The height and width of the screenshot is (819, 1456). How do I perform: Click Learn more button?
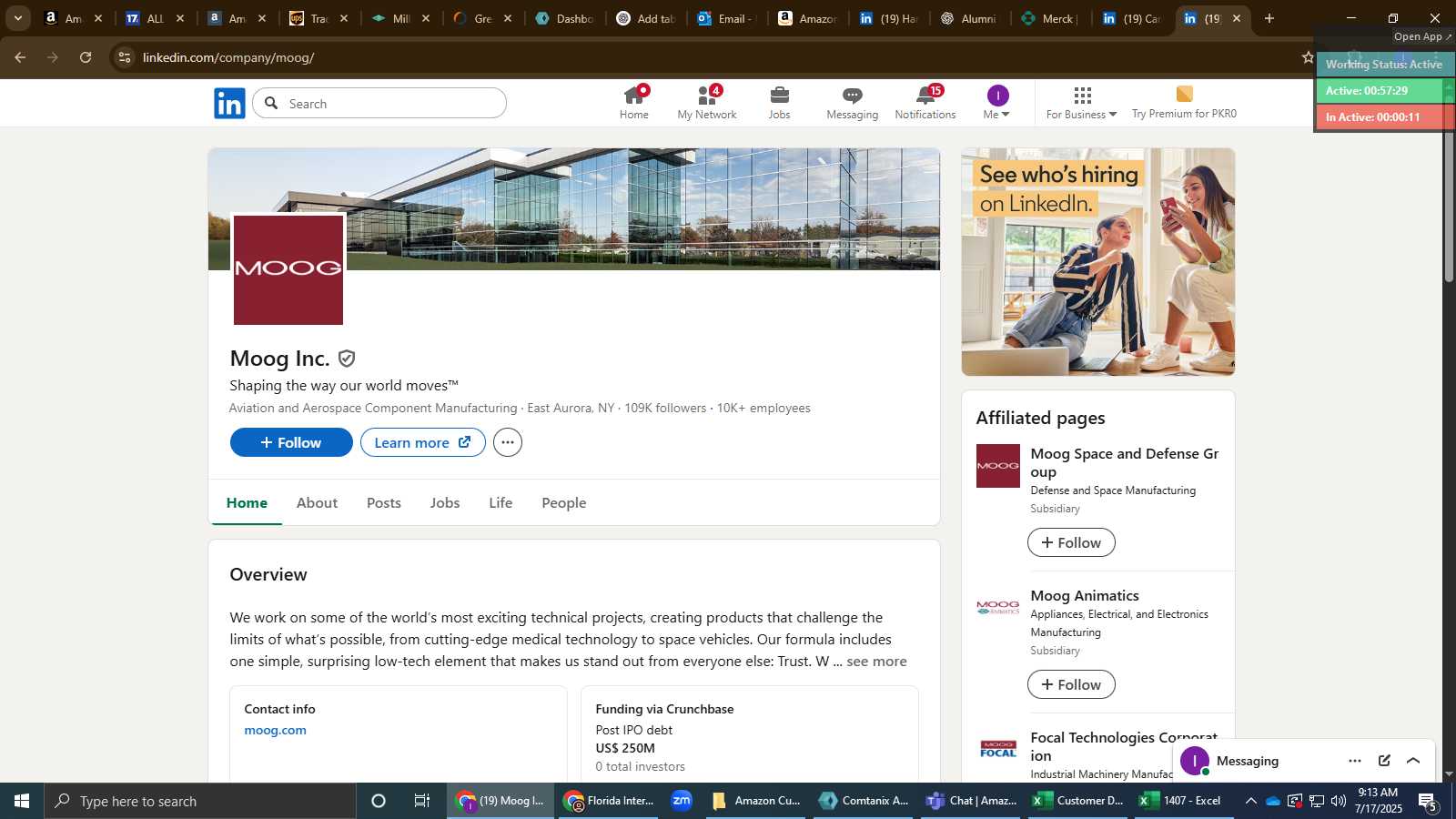(423, 442)
